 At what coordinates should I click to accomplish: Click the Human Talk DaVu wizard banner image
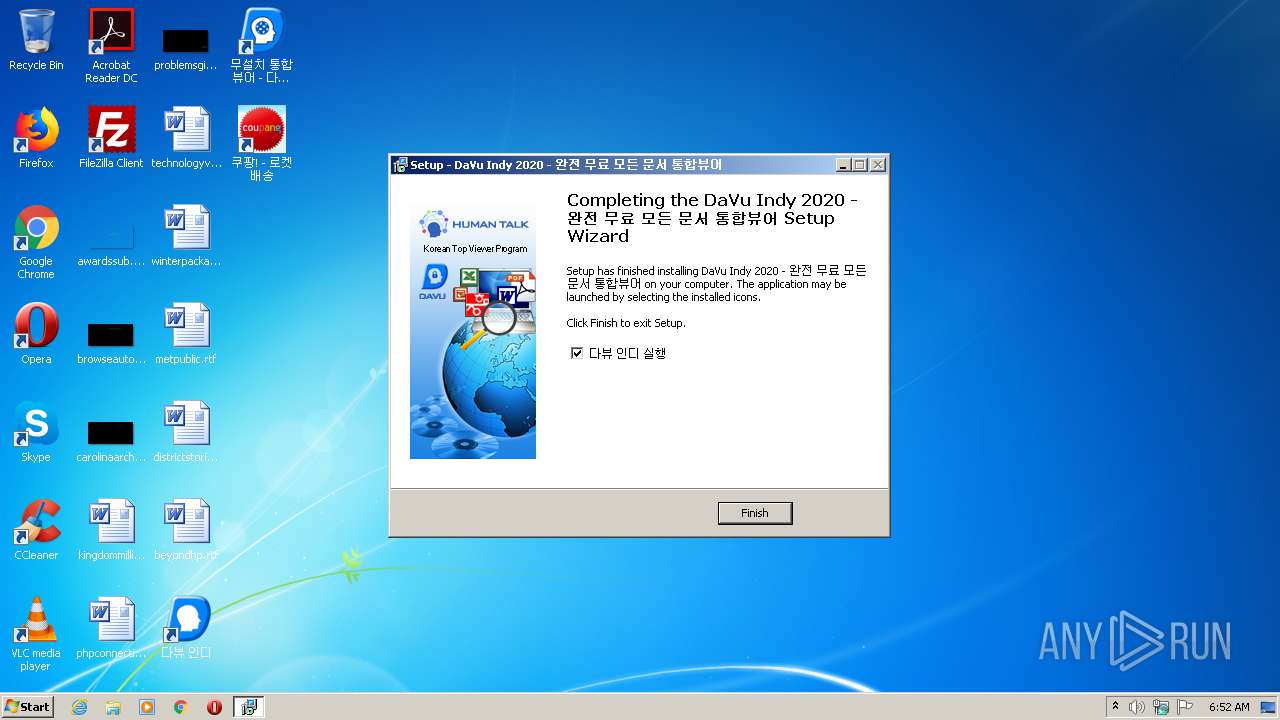[473, 333]
